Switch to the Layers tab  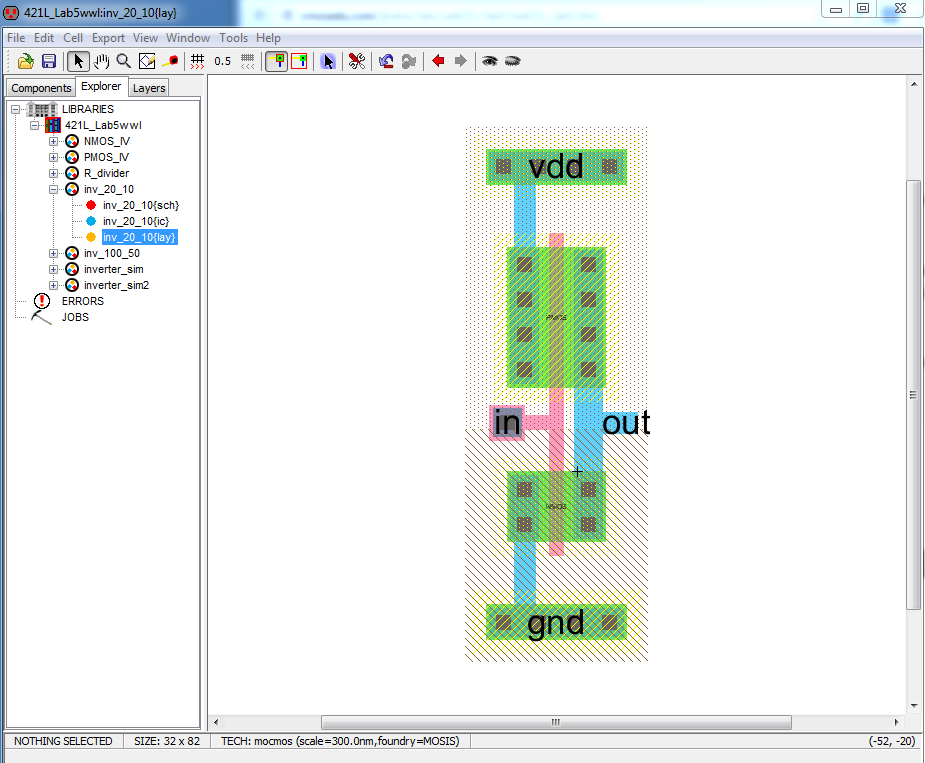[x=149, y=88]
